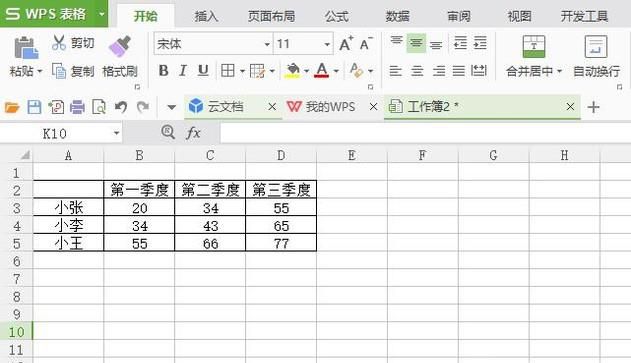Image resolution: width=631 pixels, height=363 pixels.
Task: Increase font size with the A+ icon
Action: click(346, 43)
